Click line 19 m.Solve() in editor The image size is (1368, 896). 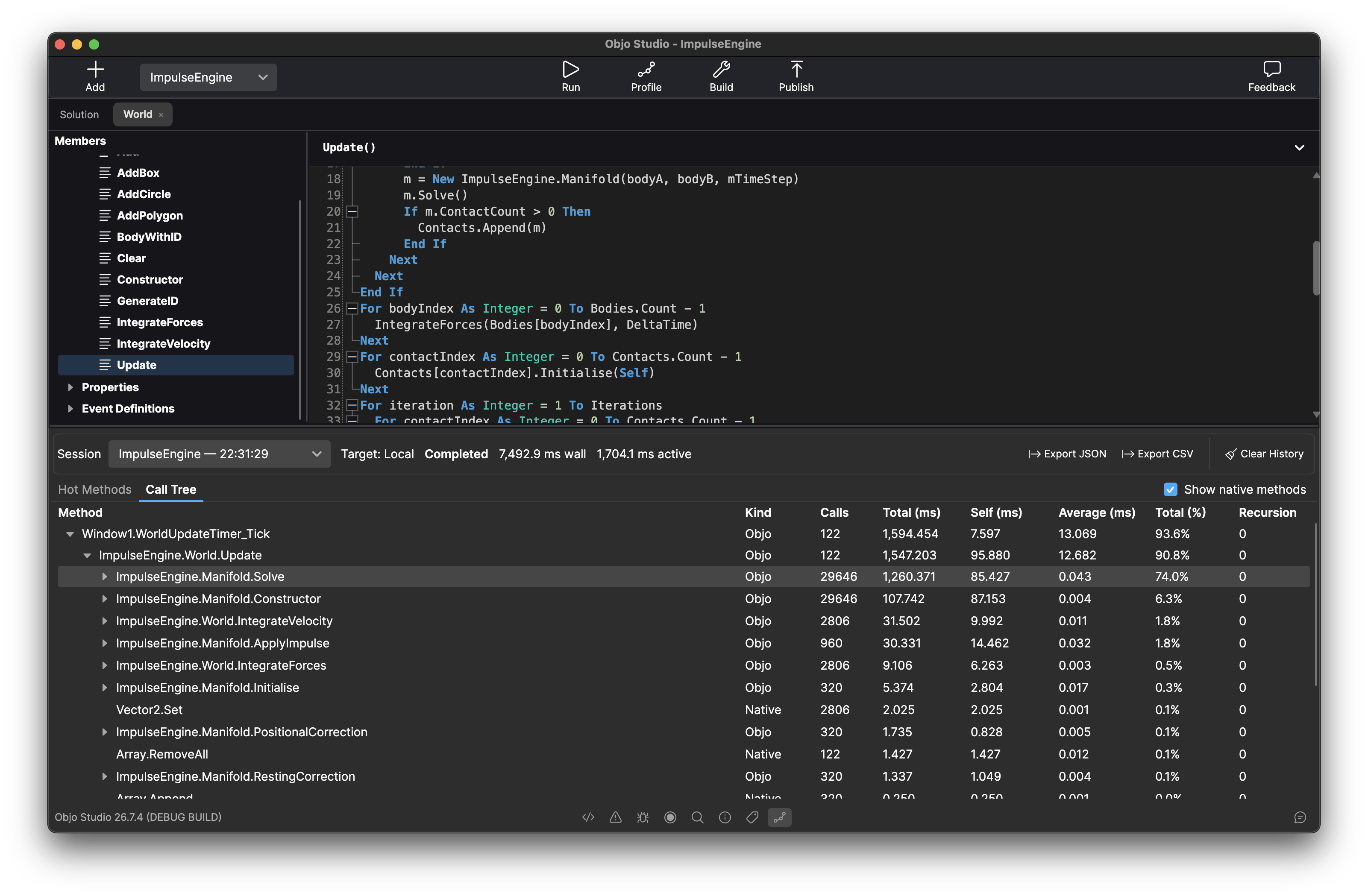point(435,195)
